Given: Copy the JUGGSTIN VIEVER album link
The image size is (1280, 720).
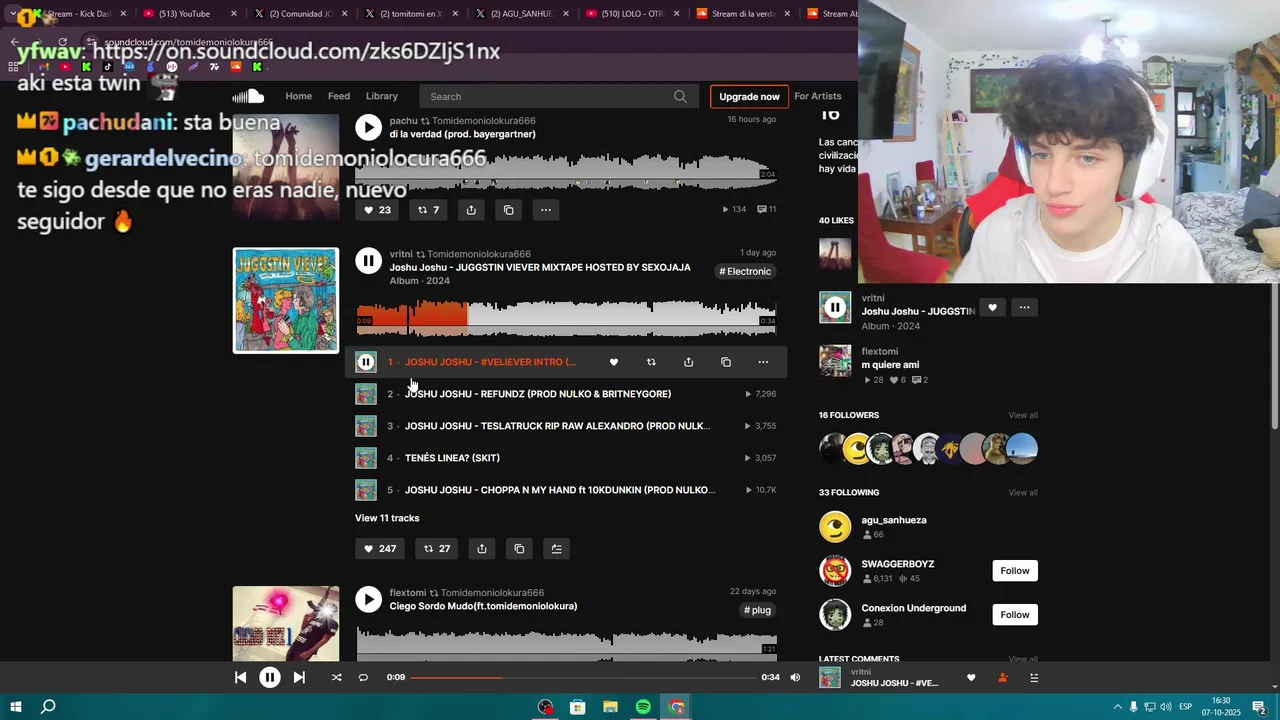Looking at the screenshot, I should 519,549.
